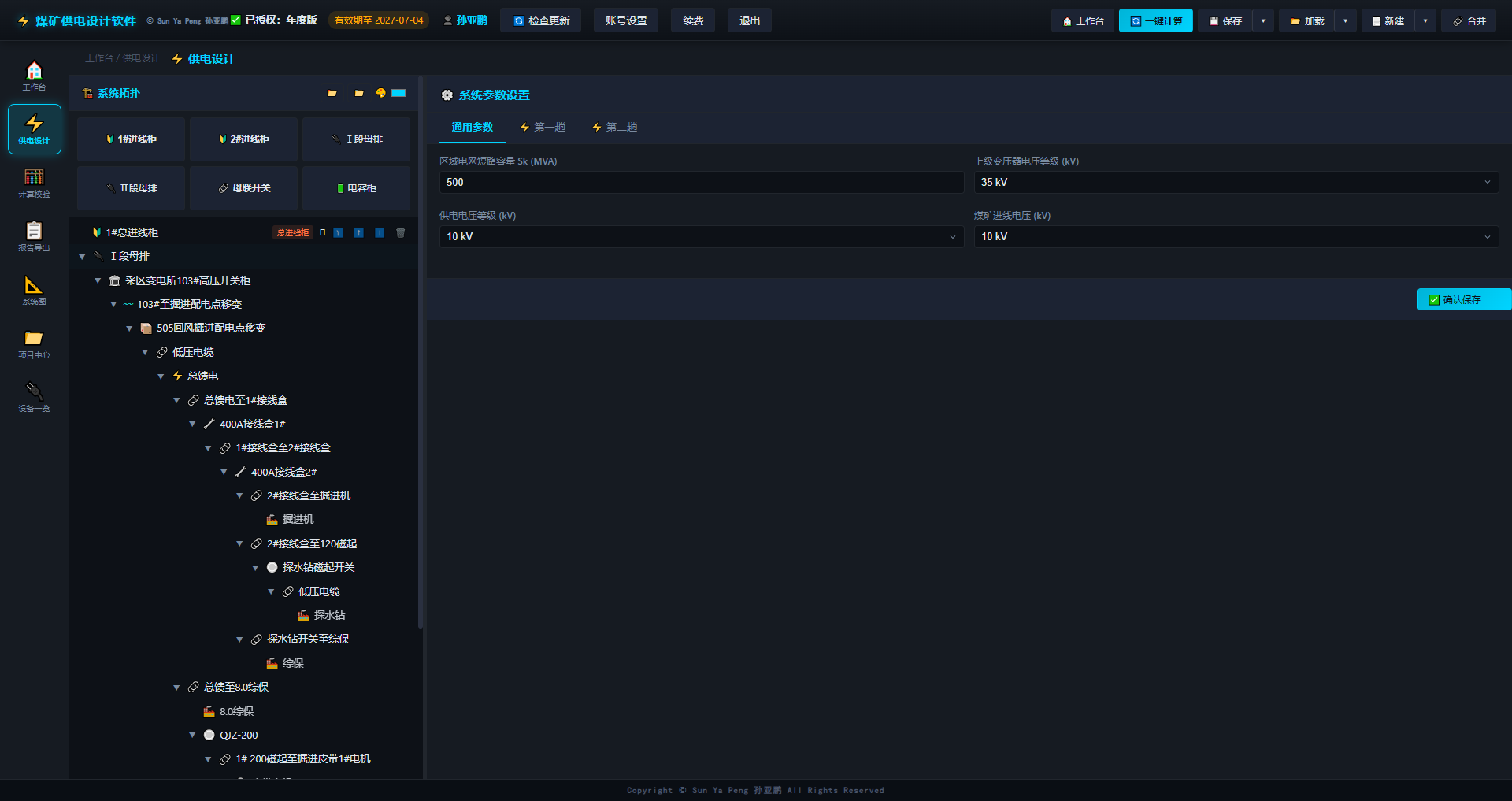This screenshot has height=801, width=1512.
Task: Open 设备一览 plug sidebar icon
Action: [34, 397]
